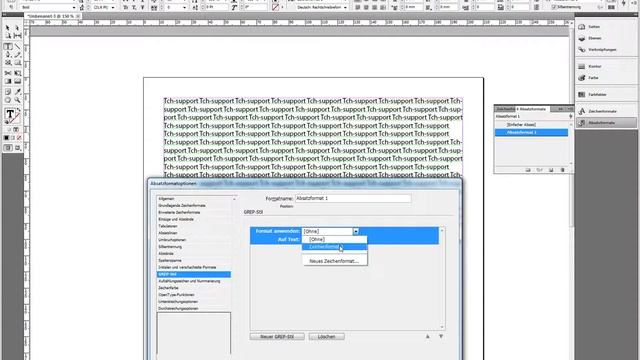The height and width of the screenshot is (360, 640).
Task: Select the Note tool
Action: (7, 92)
